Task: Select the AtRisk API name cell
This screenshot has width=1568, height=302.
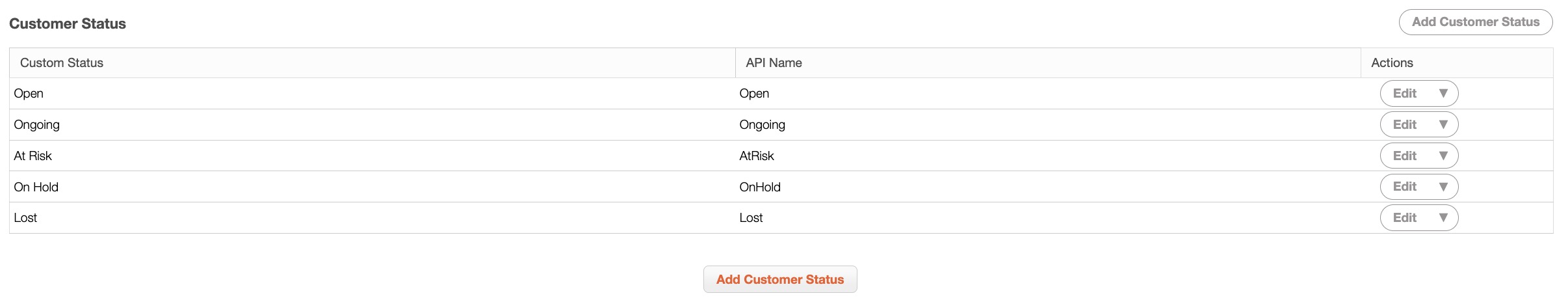Action: 757,156
